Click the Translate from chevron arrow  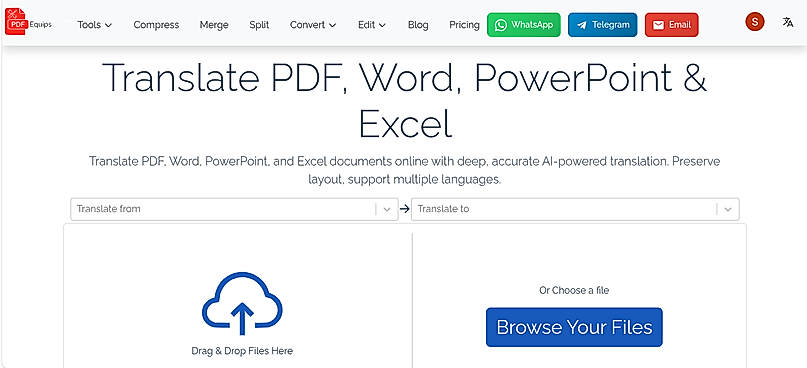point(388,209)
